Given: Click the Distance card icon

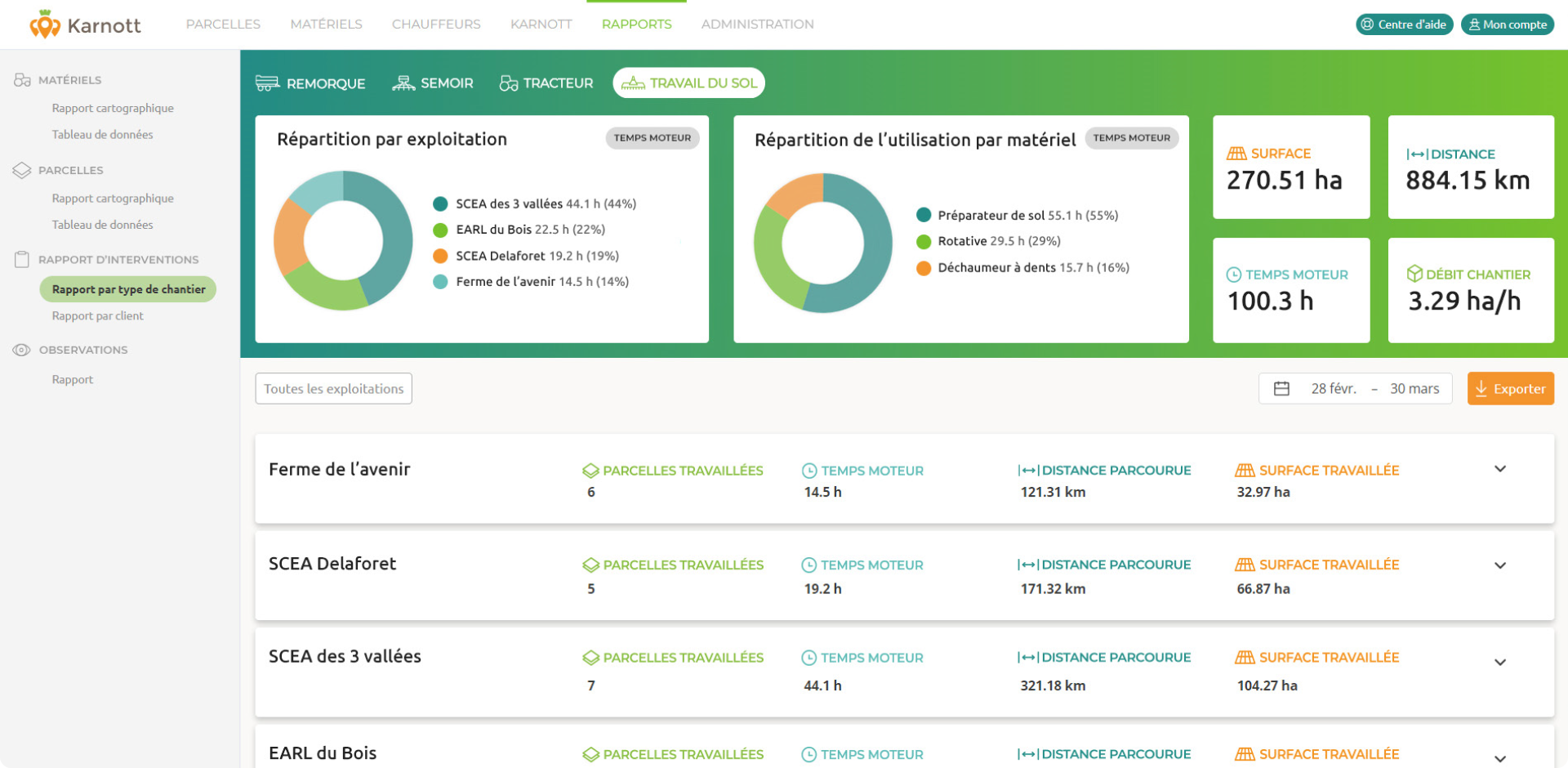Looking at the screenshot, I should click(1417, 154).
